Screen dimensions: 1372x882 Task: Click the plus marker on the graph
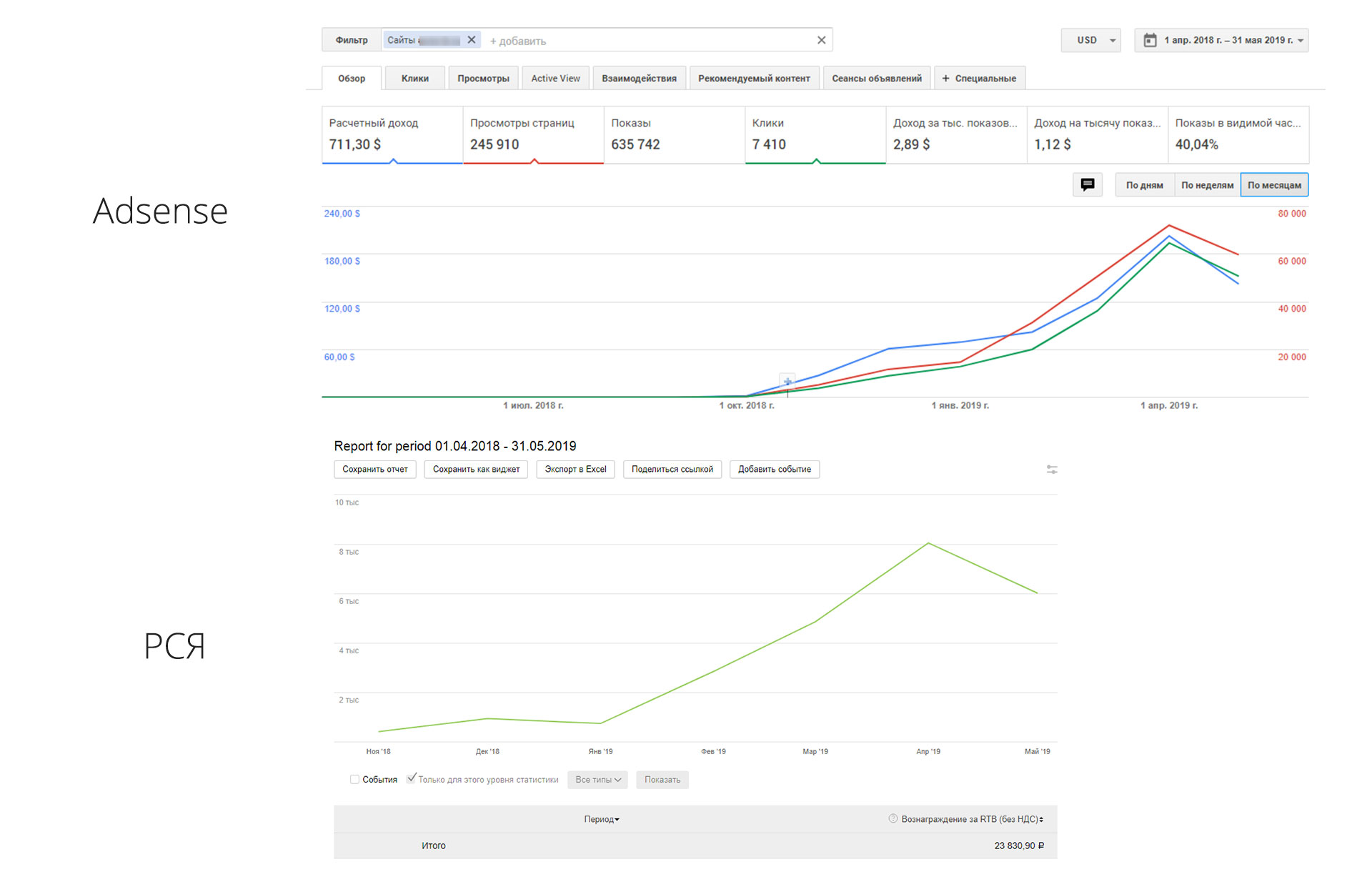pos(787,381)
